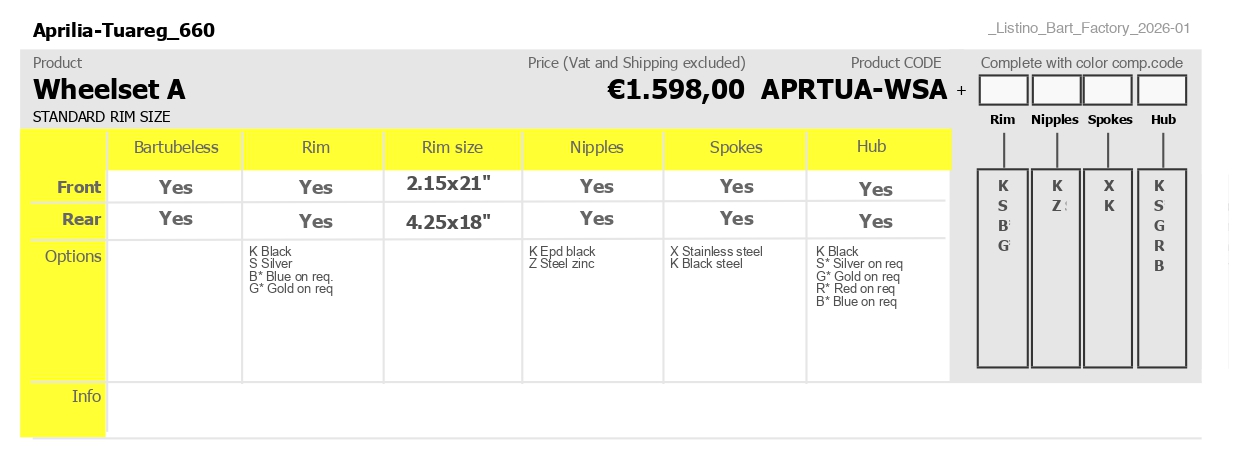Screen dimensions: 1240x473
Task: Click the Aprilia-Tuareg_660 heading
Action: coord(124,31)
